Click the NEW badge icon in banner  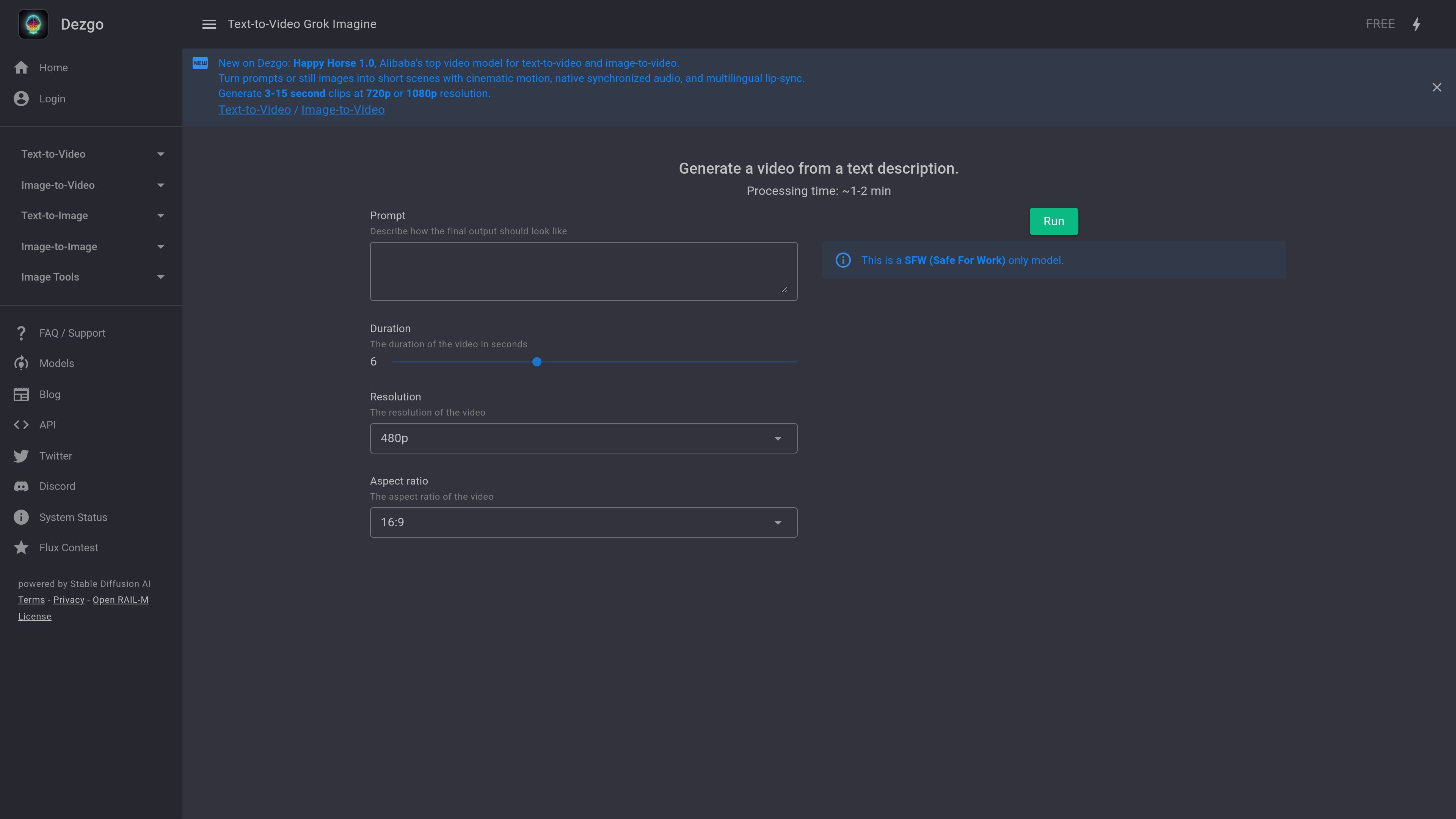[x=200, y=63]
